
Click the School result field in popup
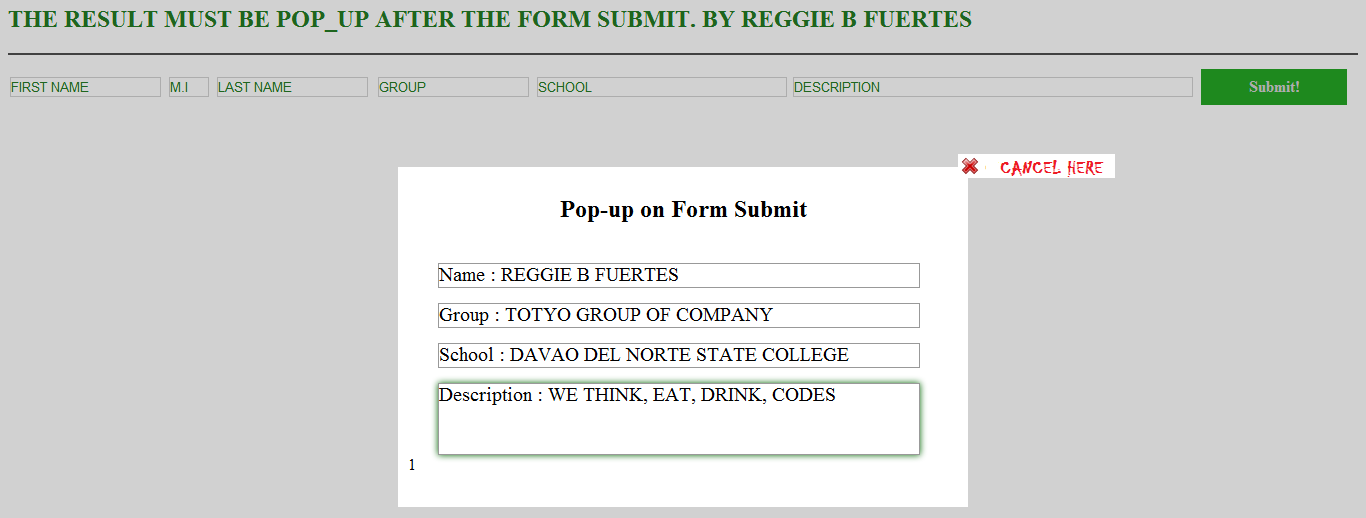coord(679,355)
